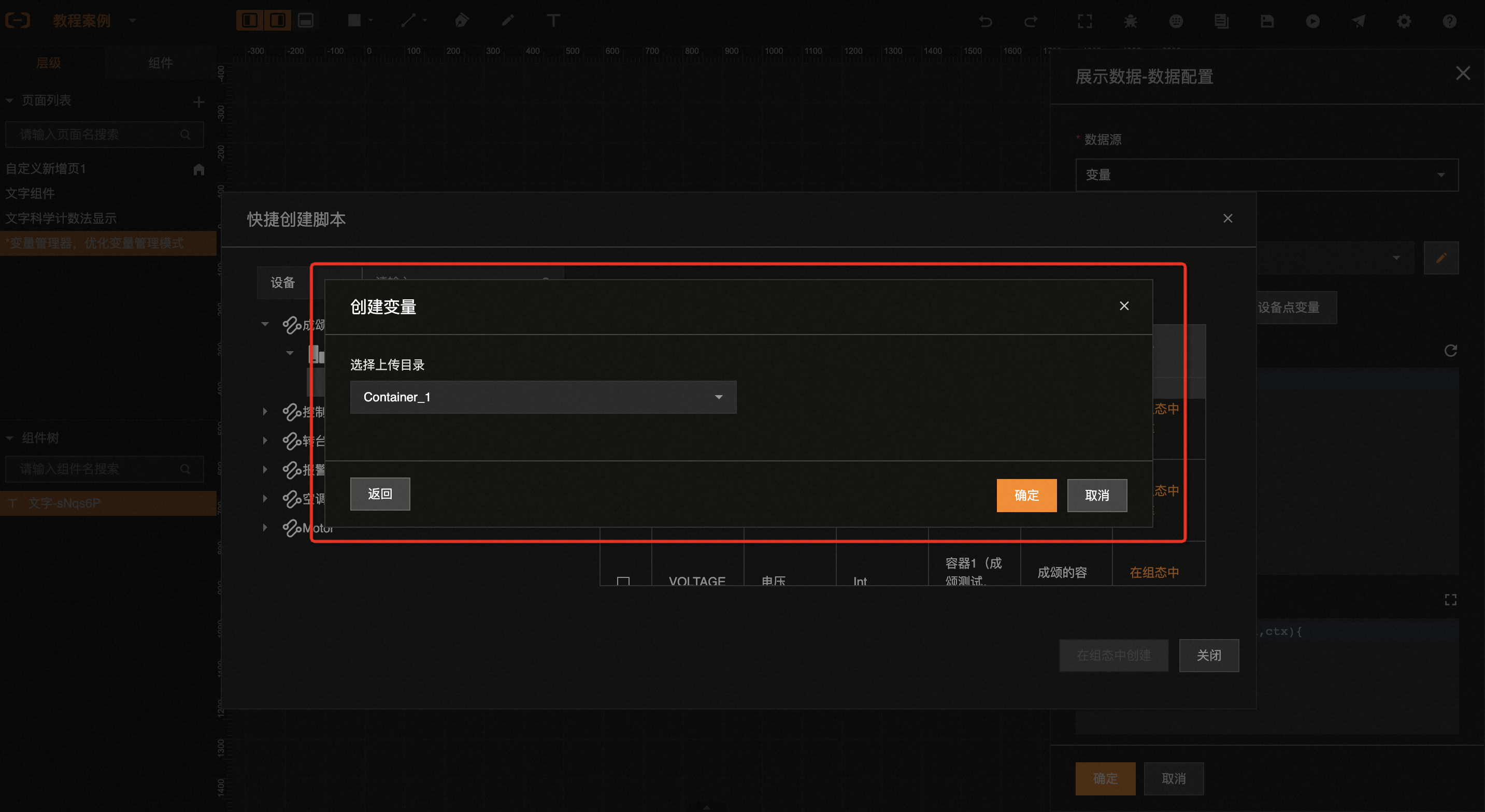Select the Text tool icon
1485x812 pixels.
tap(553, 21)
